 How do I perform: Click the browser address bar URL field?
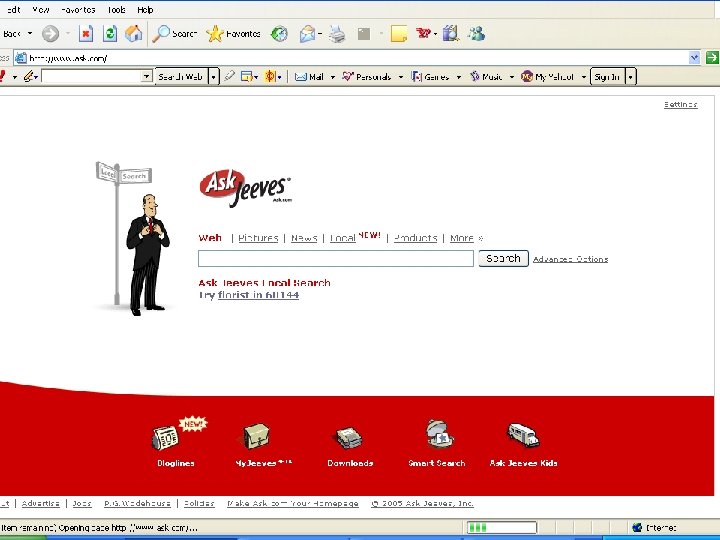(351, 58)
